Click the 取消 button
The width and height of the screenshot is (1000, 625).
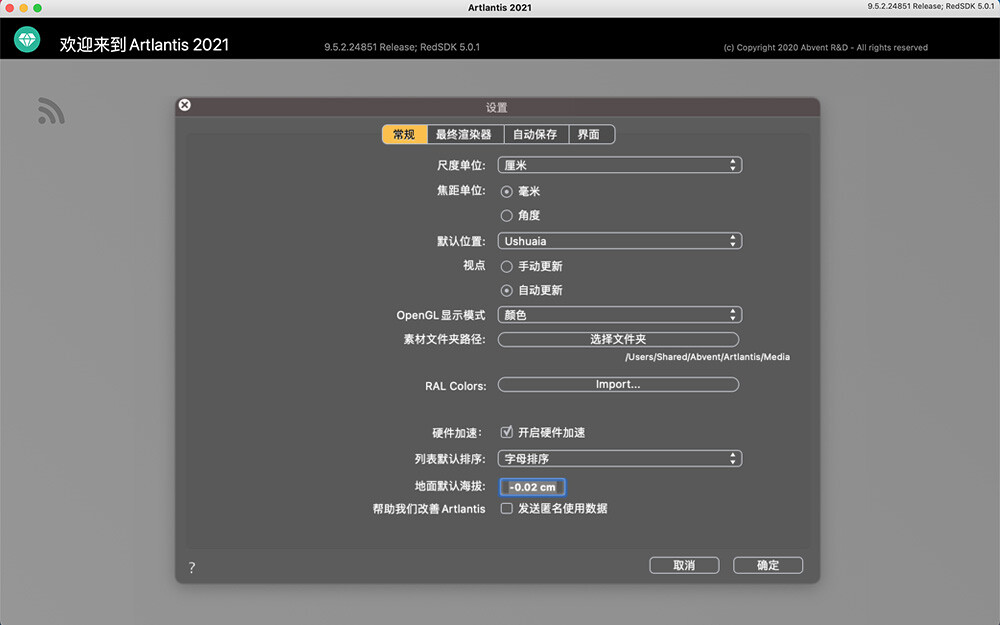point(684,566)
